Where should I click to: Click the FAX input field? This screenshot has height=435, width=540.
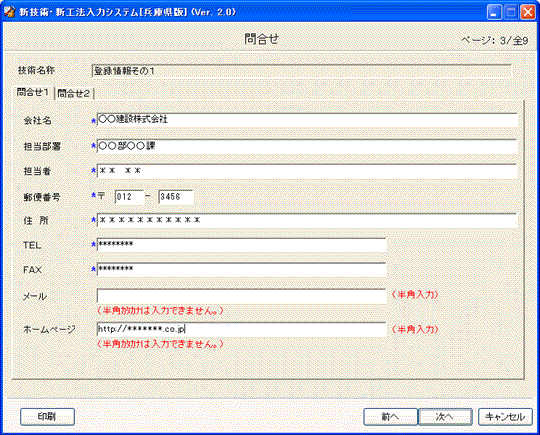coord(241,269)
